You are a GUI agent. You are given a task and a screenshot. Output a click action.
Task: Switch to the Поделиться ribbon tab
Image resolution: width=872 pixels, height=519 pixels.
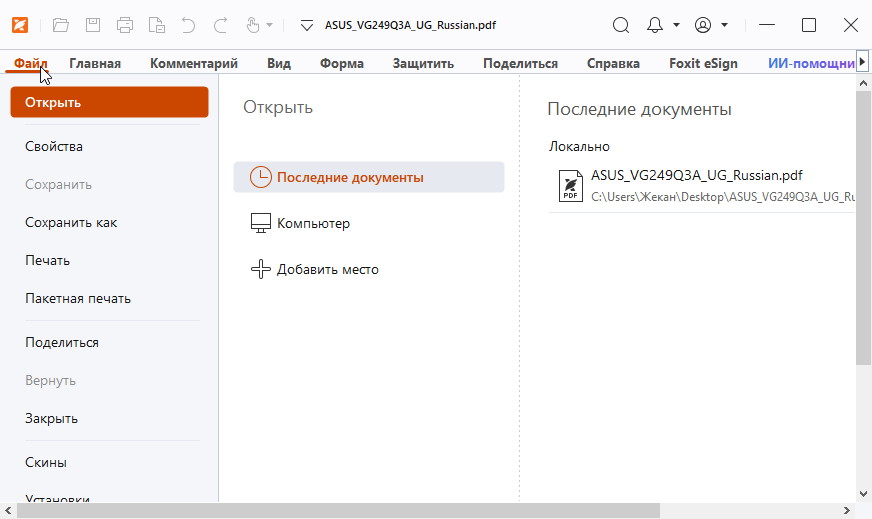521,63
